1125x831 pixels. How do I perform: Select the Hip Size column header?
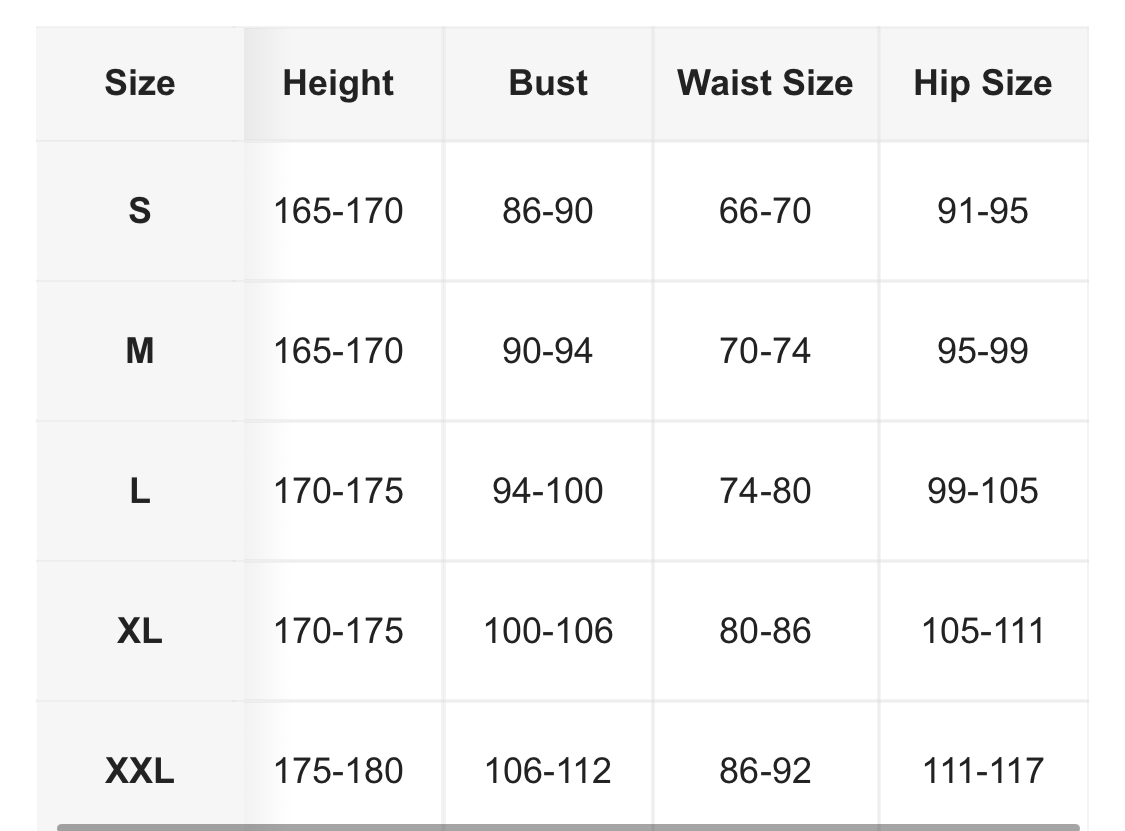pyautogui.click(x=982, y=83)
